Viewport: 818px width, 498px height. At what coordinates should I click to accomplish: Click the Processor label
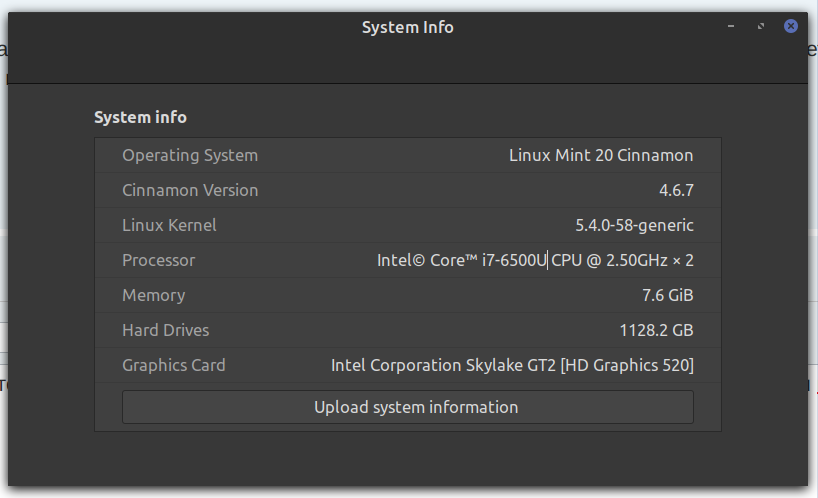click(x=158, y=260)
